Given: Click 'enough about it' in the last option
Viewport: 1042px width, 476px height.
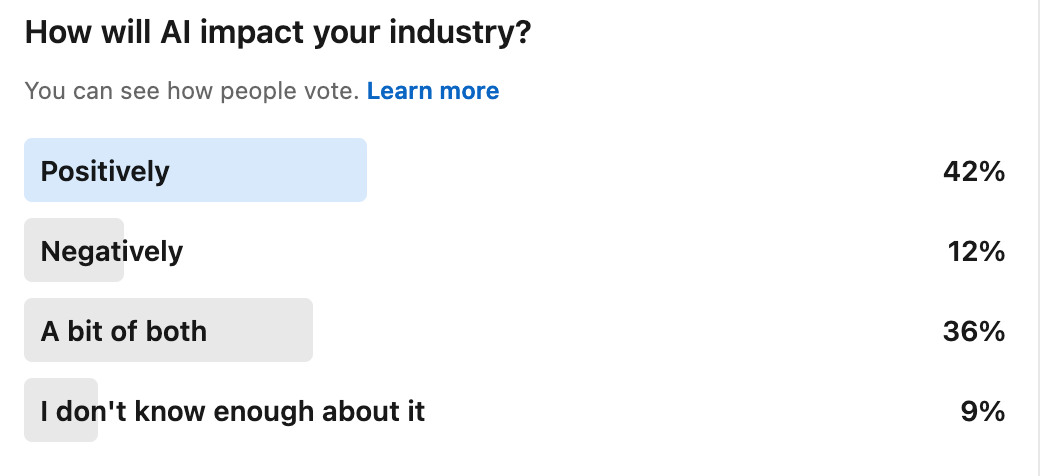Looking at the screenshot, I should coord(319,411).
